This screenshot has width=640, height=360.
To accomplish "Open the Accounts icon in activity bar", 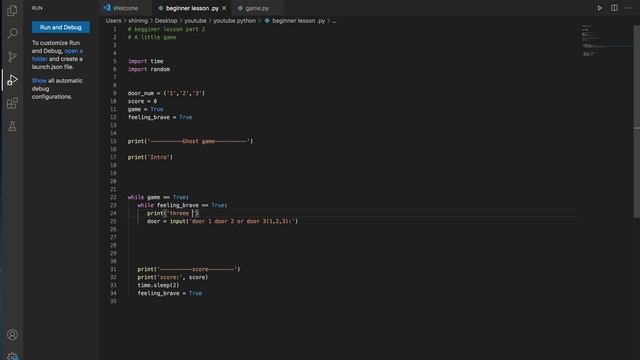I will 12,335.
